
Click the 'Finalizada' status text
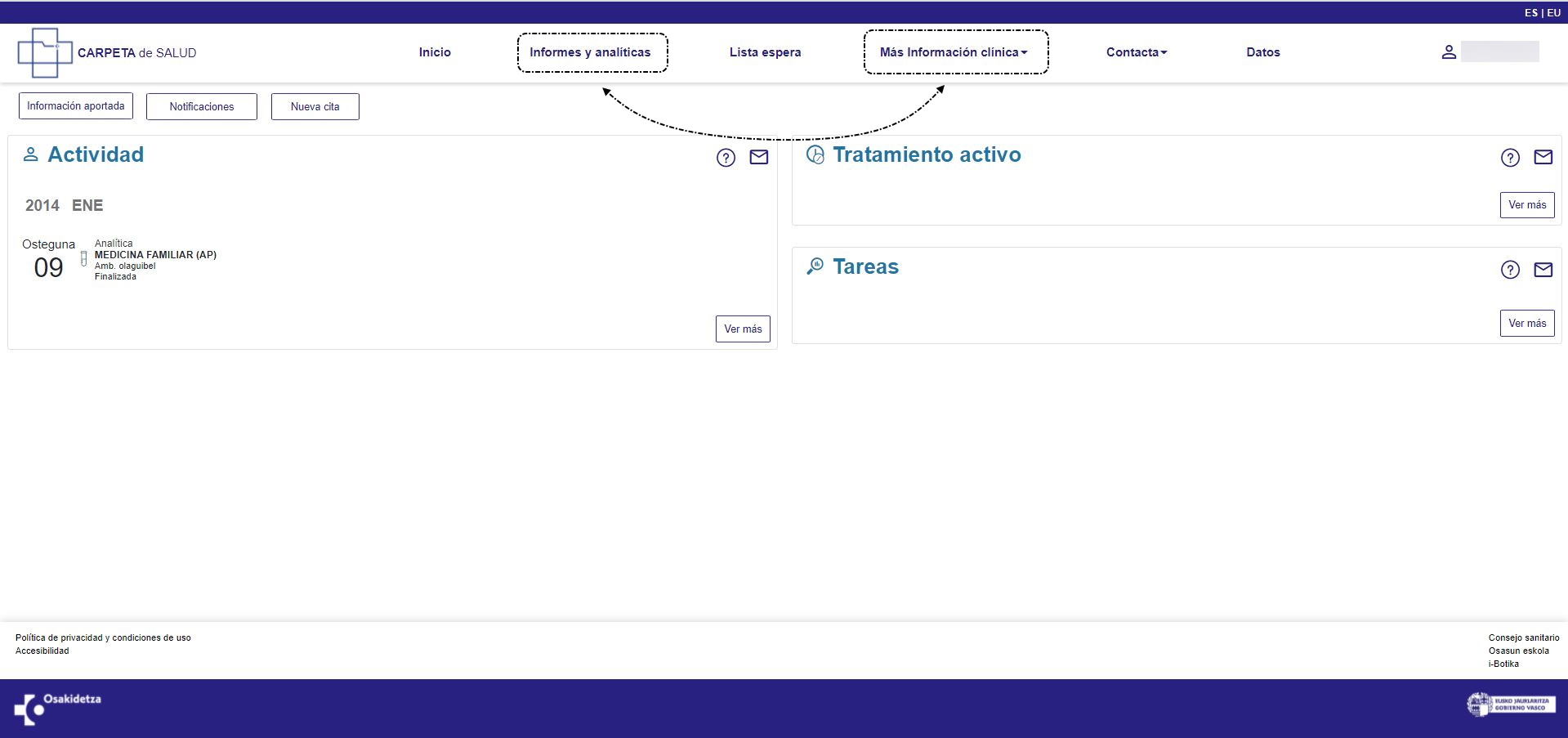tap(115, 276)
